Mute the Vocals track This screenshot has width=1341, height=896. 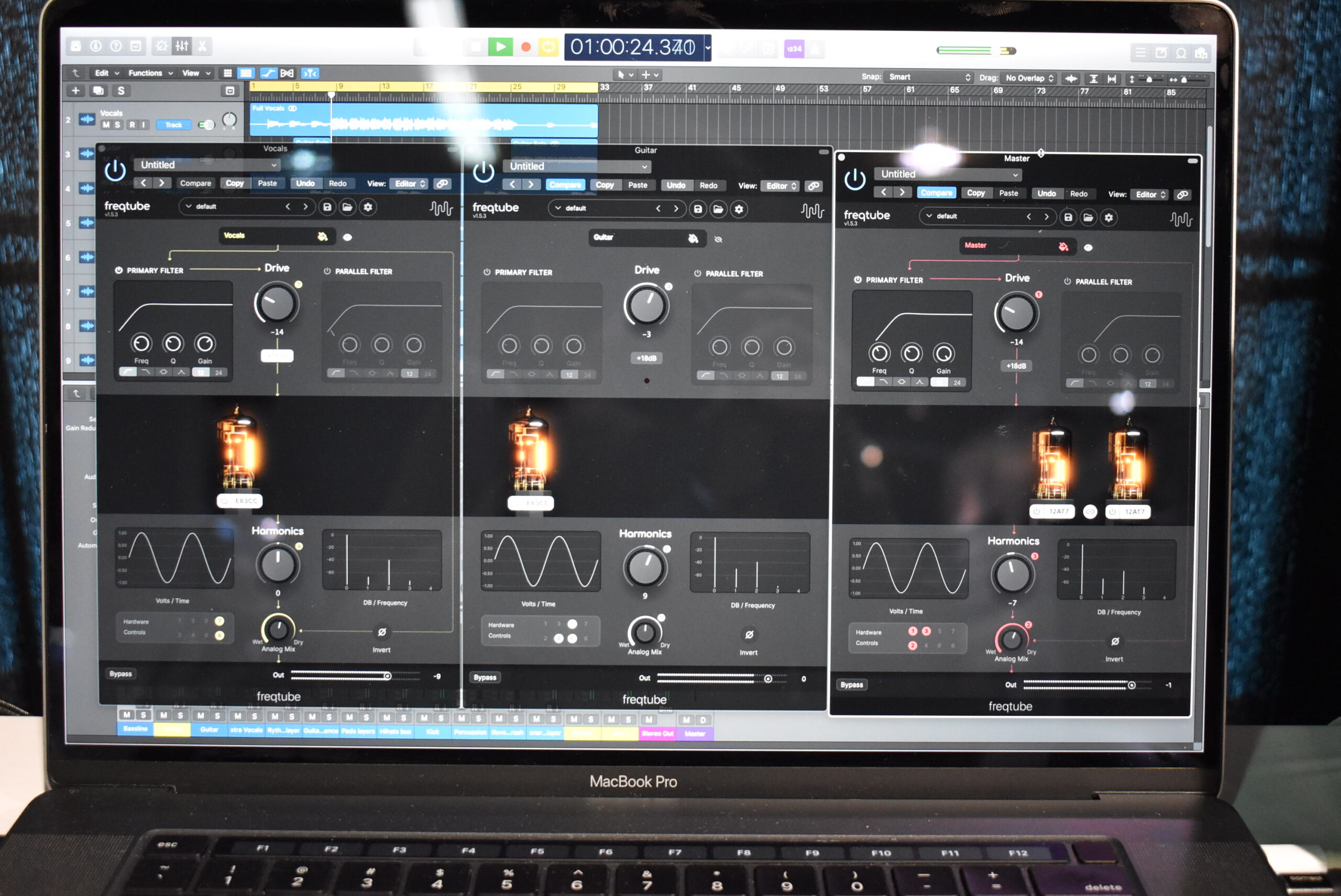[x=106, y=125]
